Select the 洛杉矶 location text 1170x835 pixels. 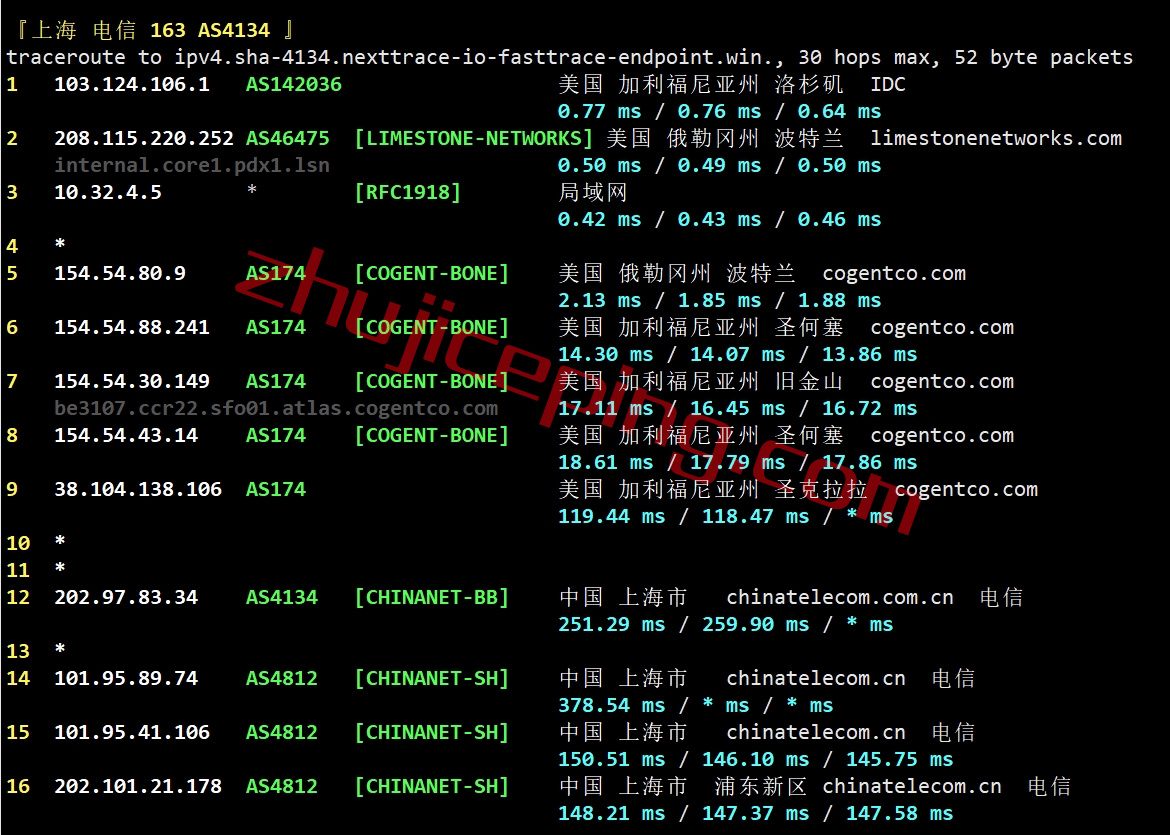[809, 84]
